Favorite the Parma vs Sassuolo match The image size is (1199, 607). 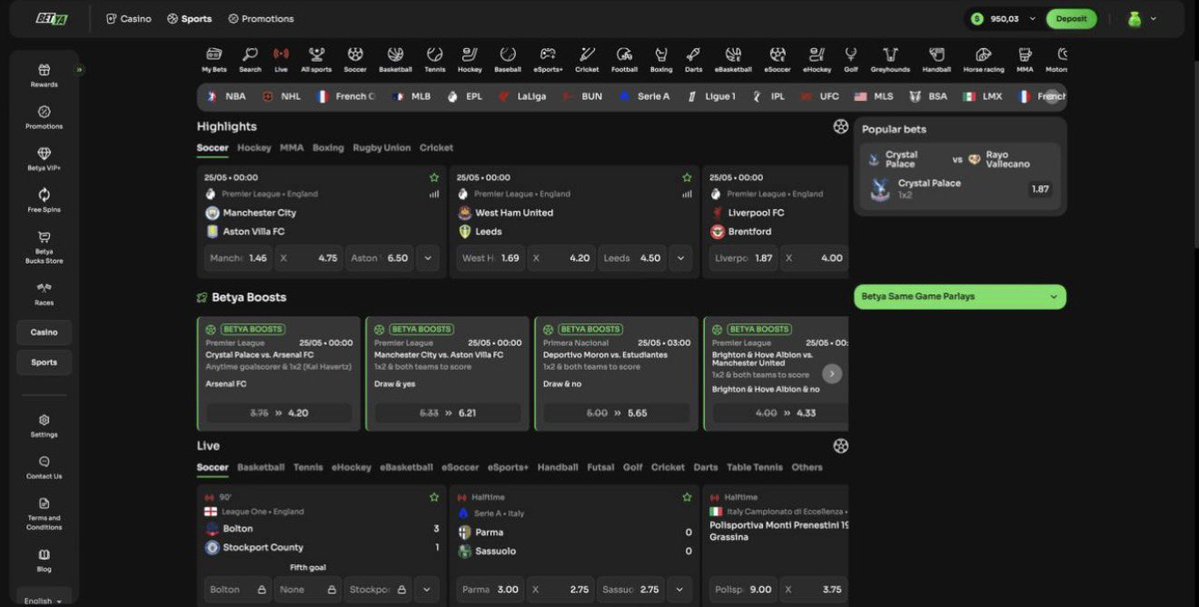pos(687,497)
